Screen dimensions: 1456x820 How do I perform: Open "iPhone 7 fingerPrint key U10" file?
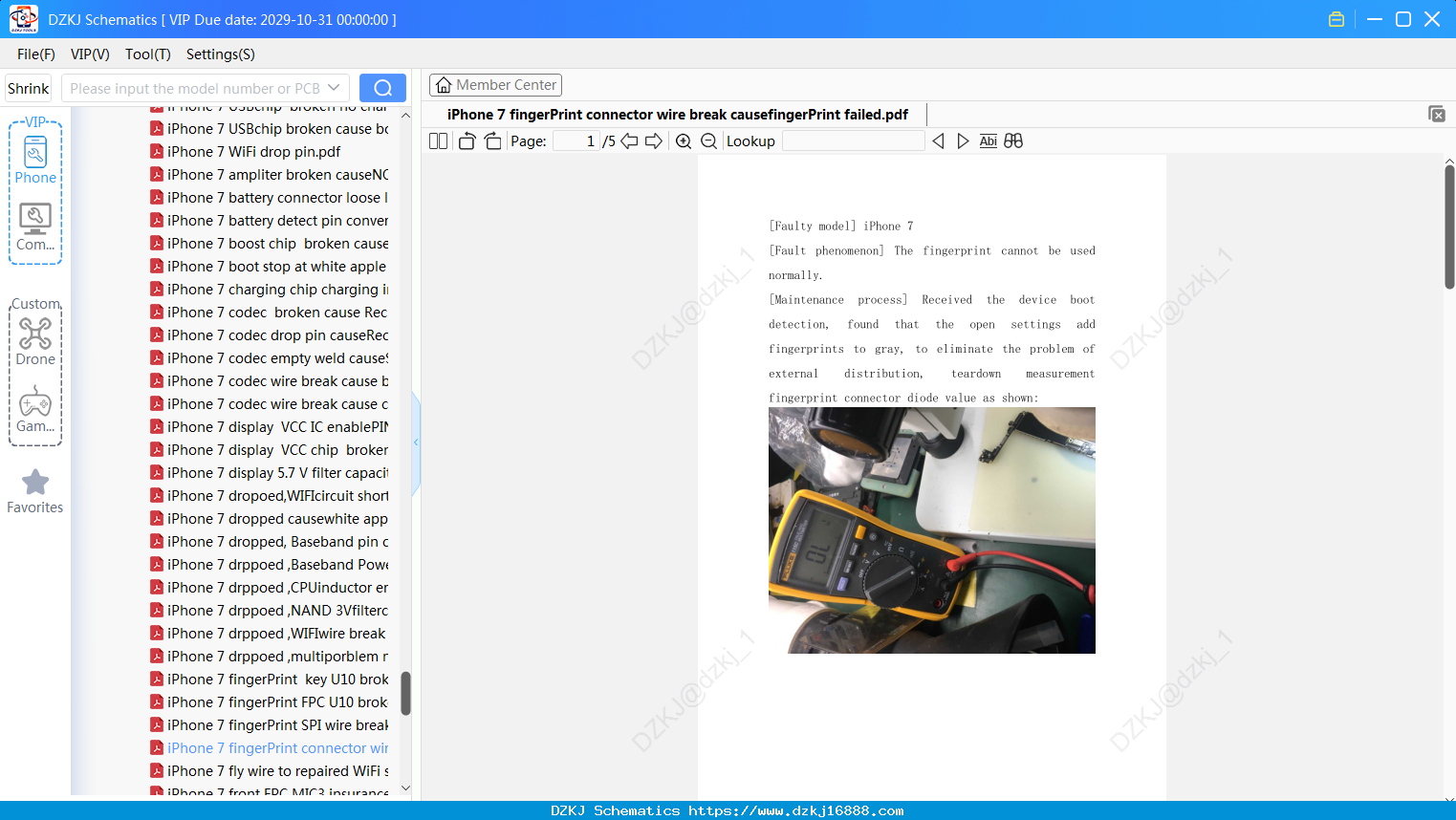[270, 680]
